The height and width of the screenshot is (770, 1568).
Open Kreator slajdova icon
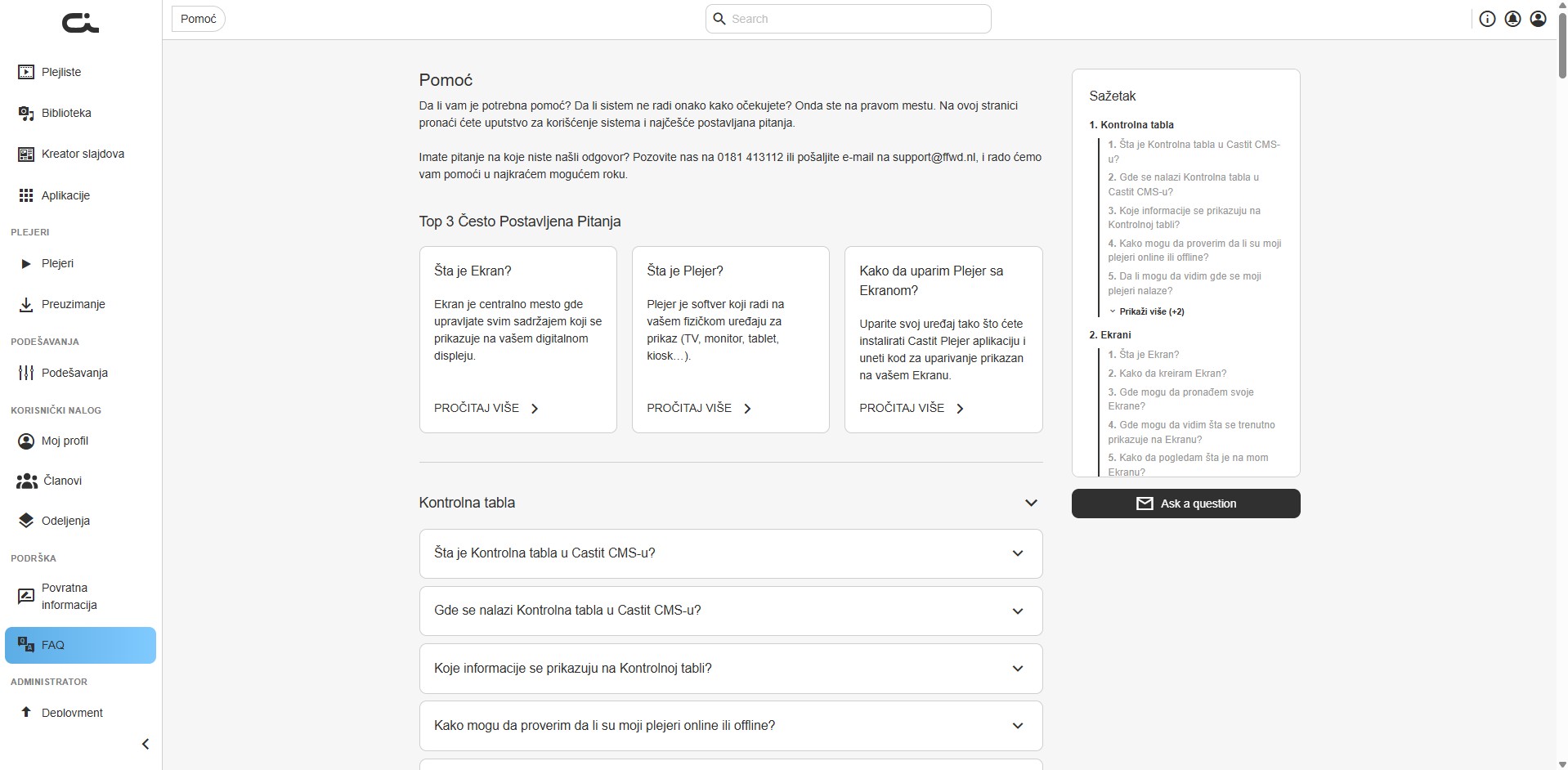coord(26,154)
